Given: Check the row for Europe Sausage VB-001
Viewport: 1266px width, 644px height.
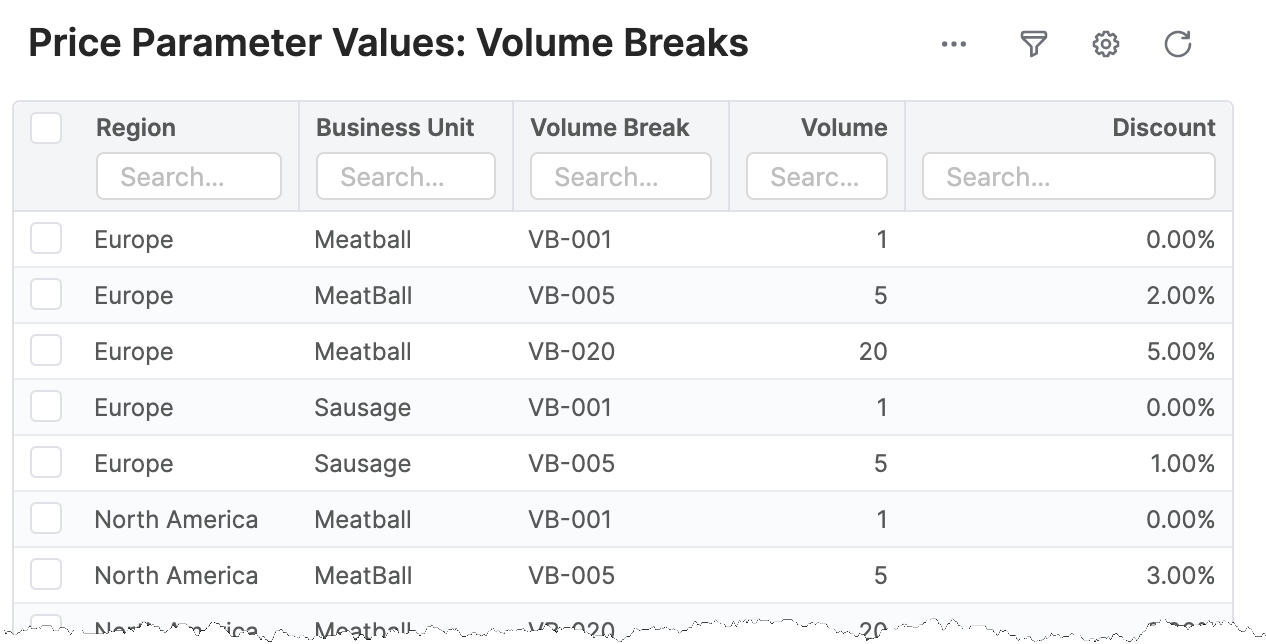Looking at the screenshot, I should click(46, 406).
